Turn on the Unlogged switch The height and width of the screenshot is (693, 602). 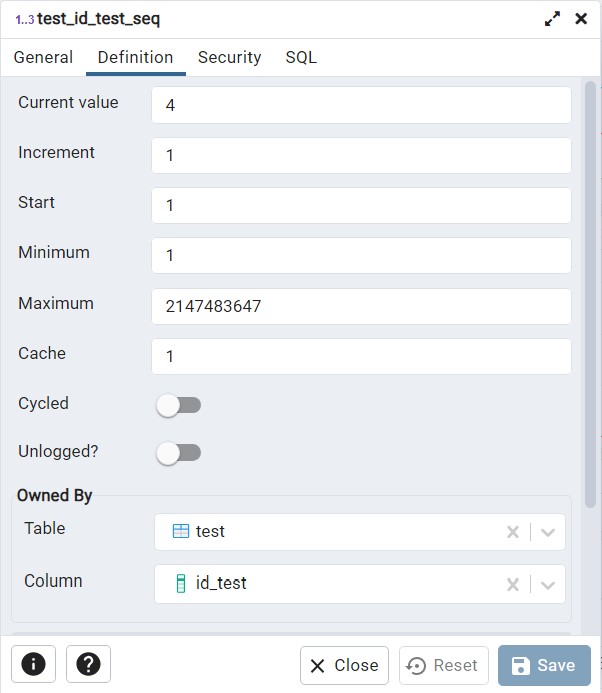(x=179, y=453)
